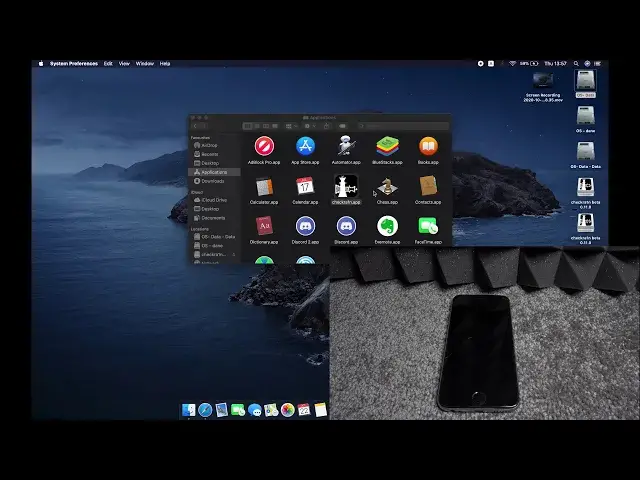
Task: Open checkra1n.app in Applications folder
Action: (x=346, y=186)
